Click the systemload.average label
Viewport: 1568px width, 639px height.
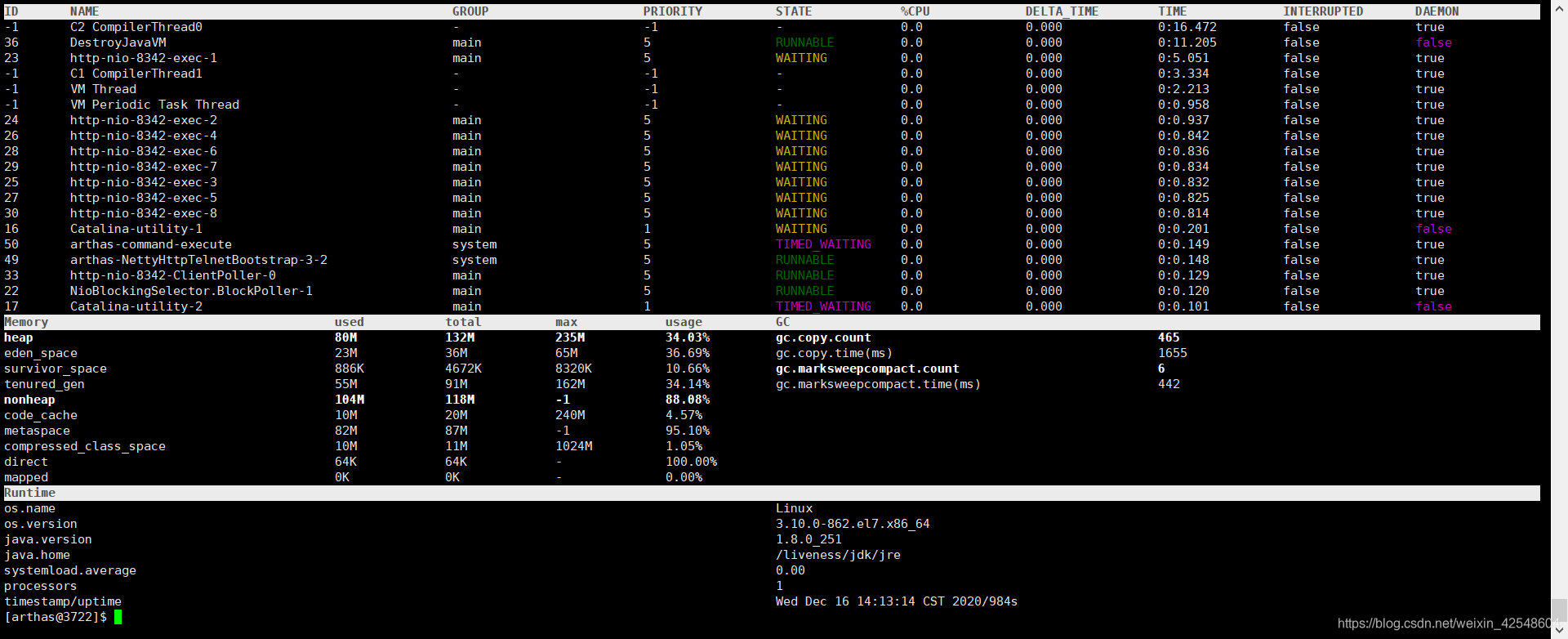[70, 570]
